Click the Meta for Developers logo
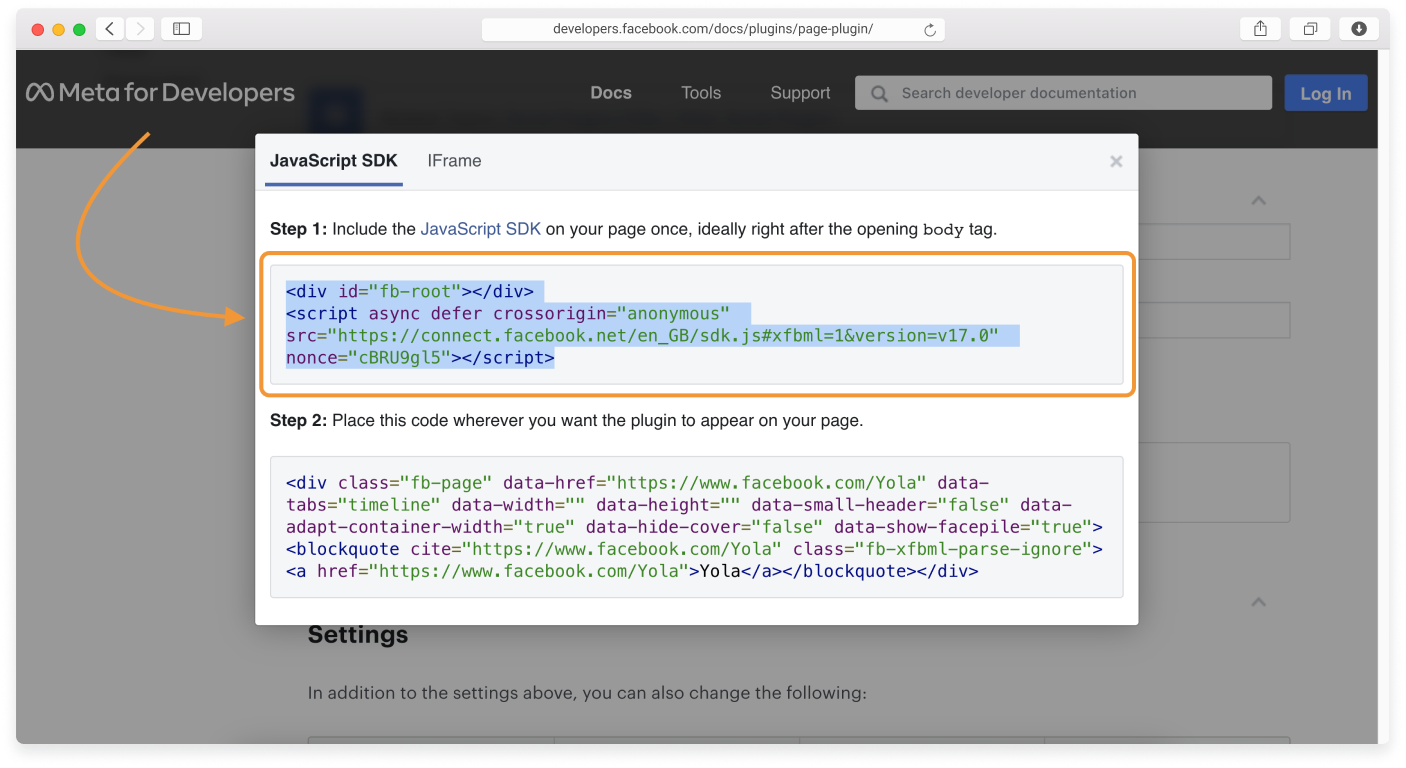Screen dimensions: 1406x768 (x=160, y=92)
